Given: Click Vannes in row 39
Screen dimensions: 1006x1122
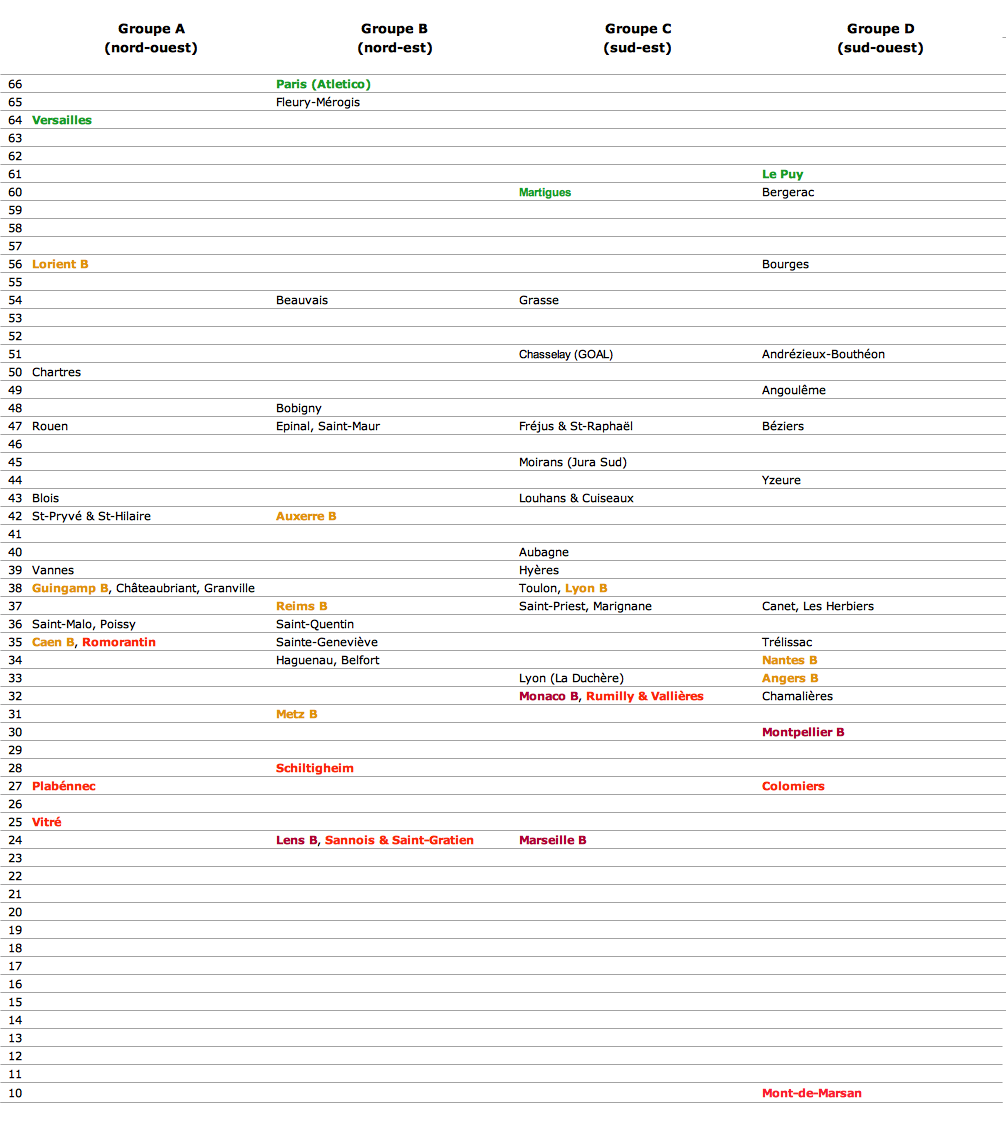Looking at the screenshot, I should pyautogui.click(x=52, y=570).
